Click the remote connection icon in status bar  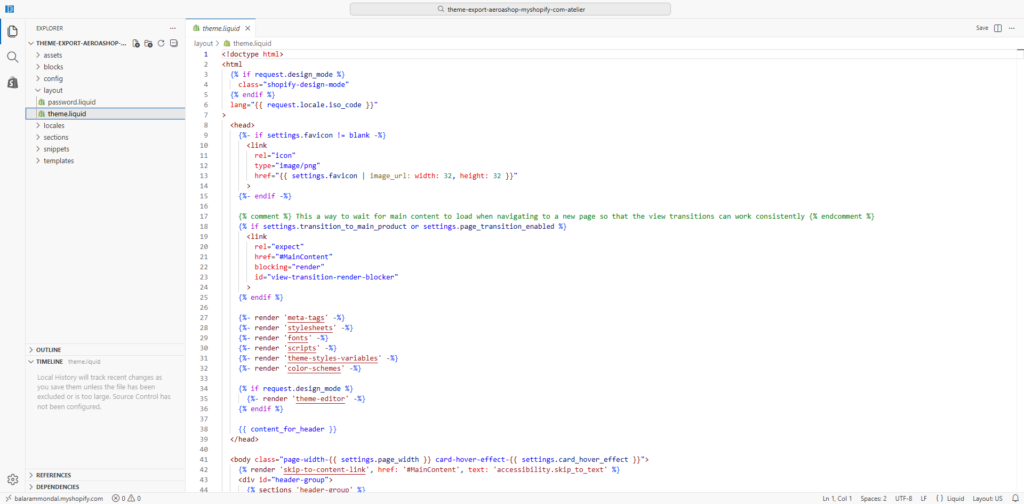[6, 498]
